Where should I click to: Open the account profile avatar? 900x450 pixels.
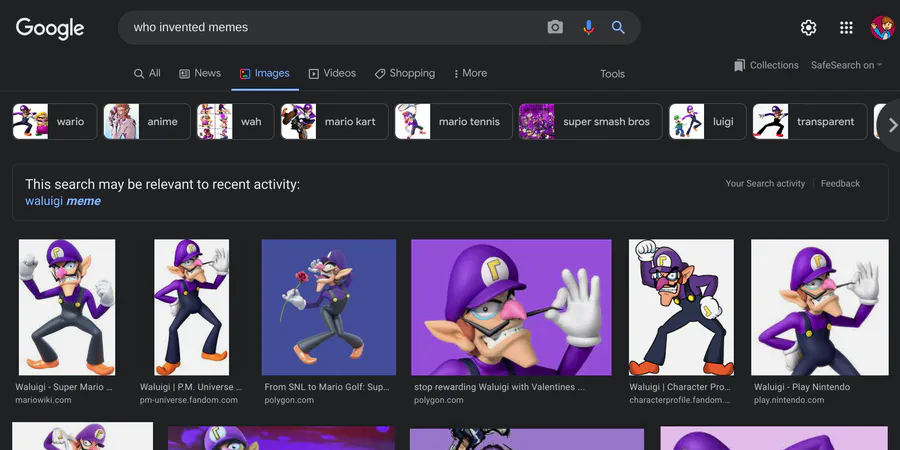[882, 28]
